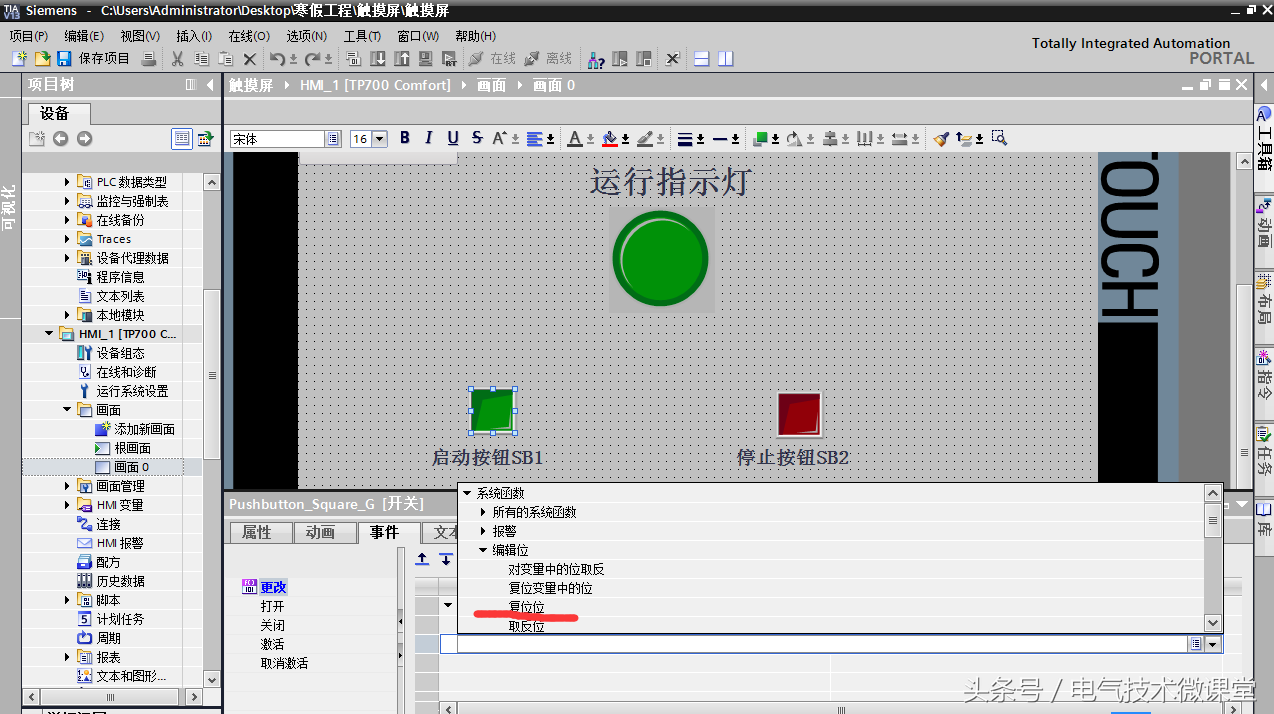Toggle Underline text formatting
The image size is (1274, 714).
[453, 138]
